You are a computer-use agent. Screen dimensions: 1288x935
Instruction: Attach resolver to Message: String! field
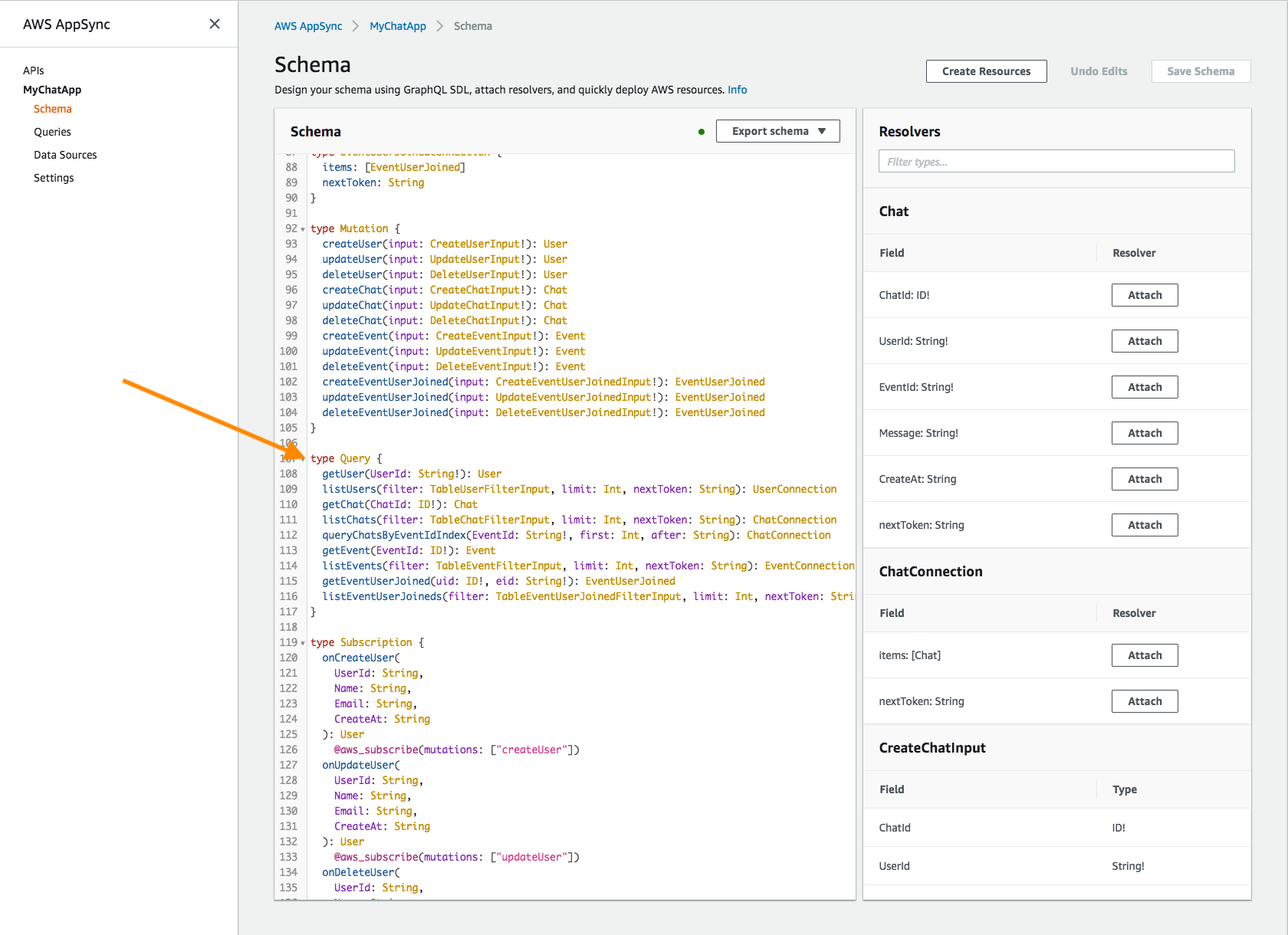pyautogui.click(x=1145, y=433)
